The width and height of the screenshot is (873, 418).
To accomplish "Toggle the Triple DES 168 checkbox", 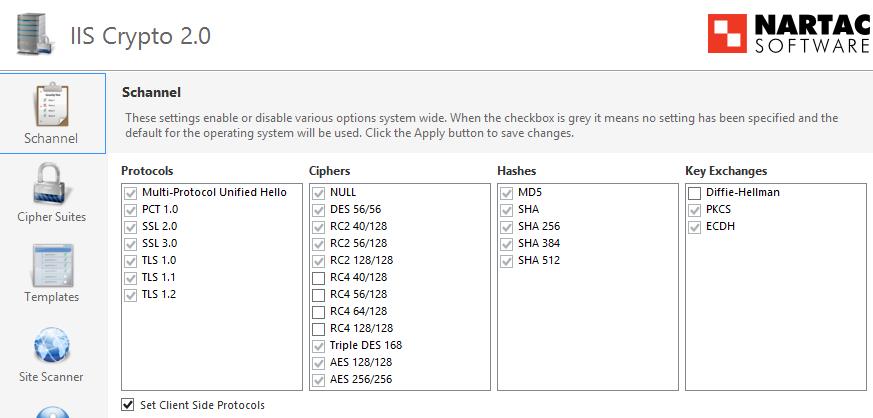I will (318, 346).
